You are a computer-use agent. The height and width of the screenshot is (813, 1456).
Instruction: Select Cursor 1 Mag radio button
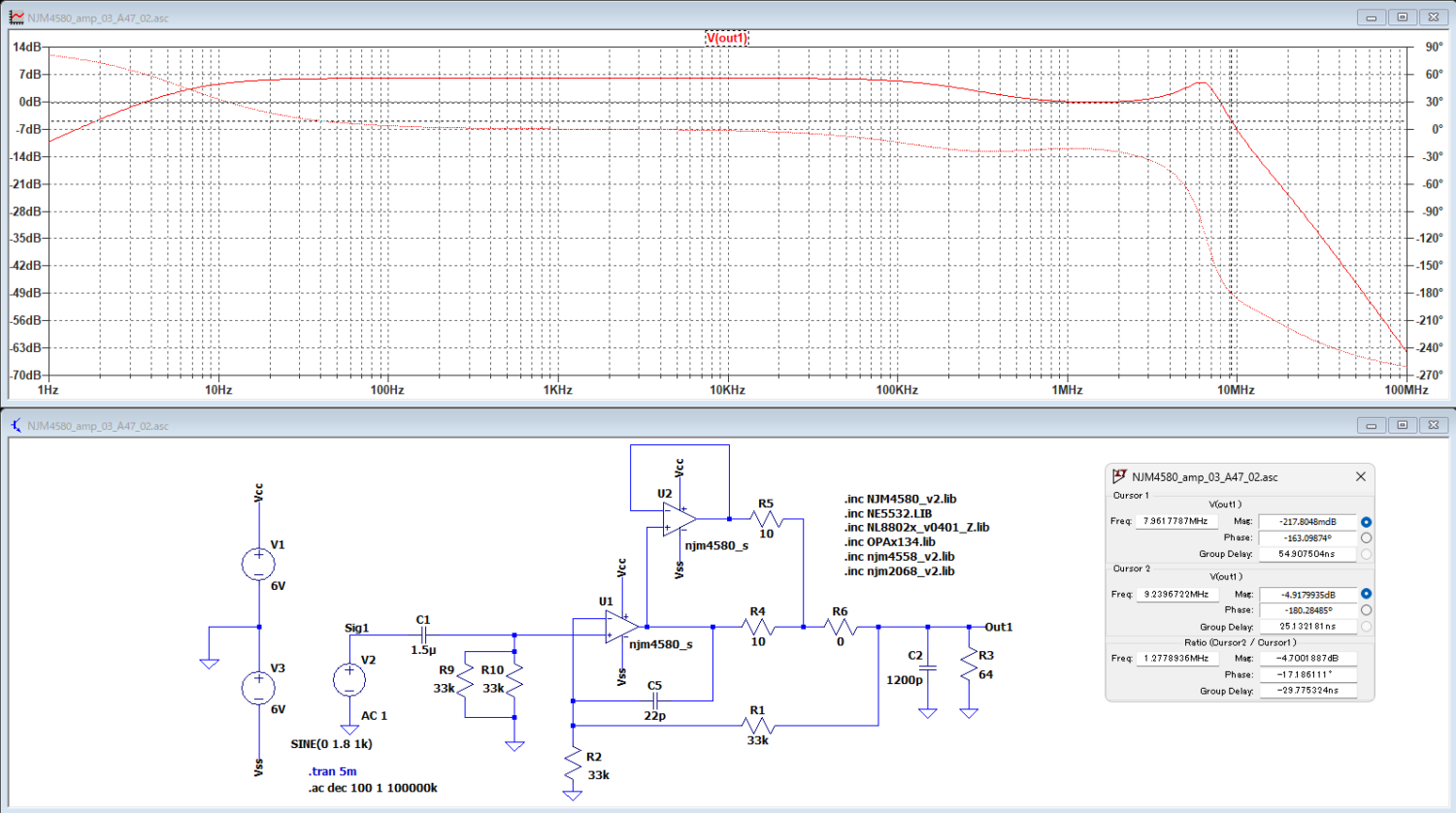[x=1366, y=522]
